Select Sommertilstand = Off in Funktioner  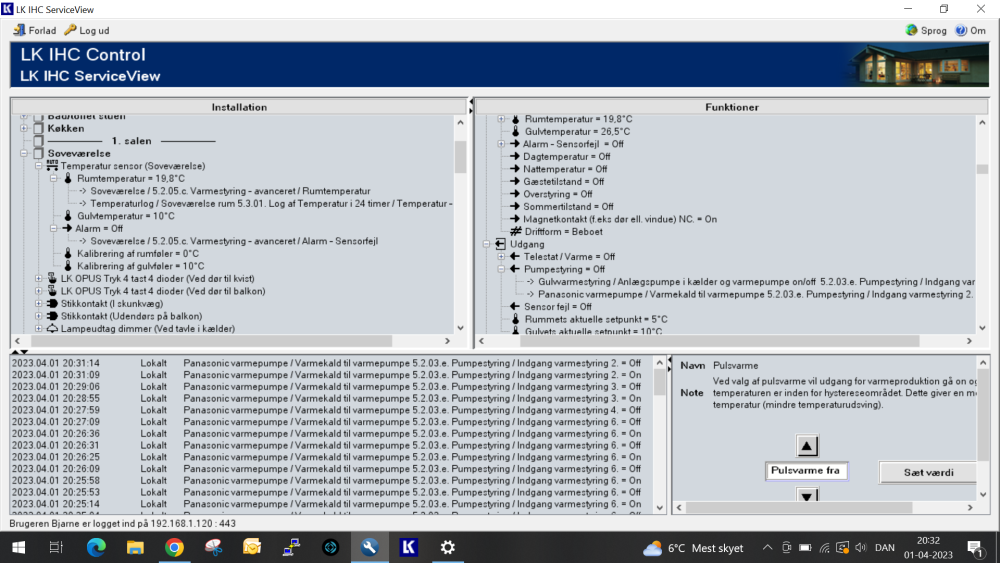568,206
